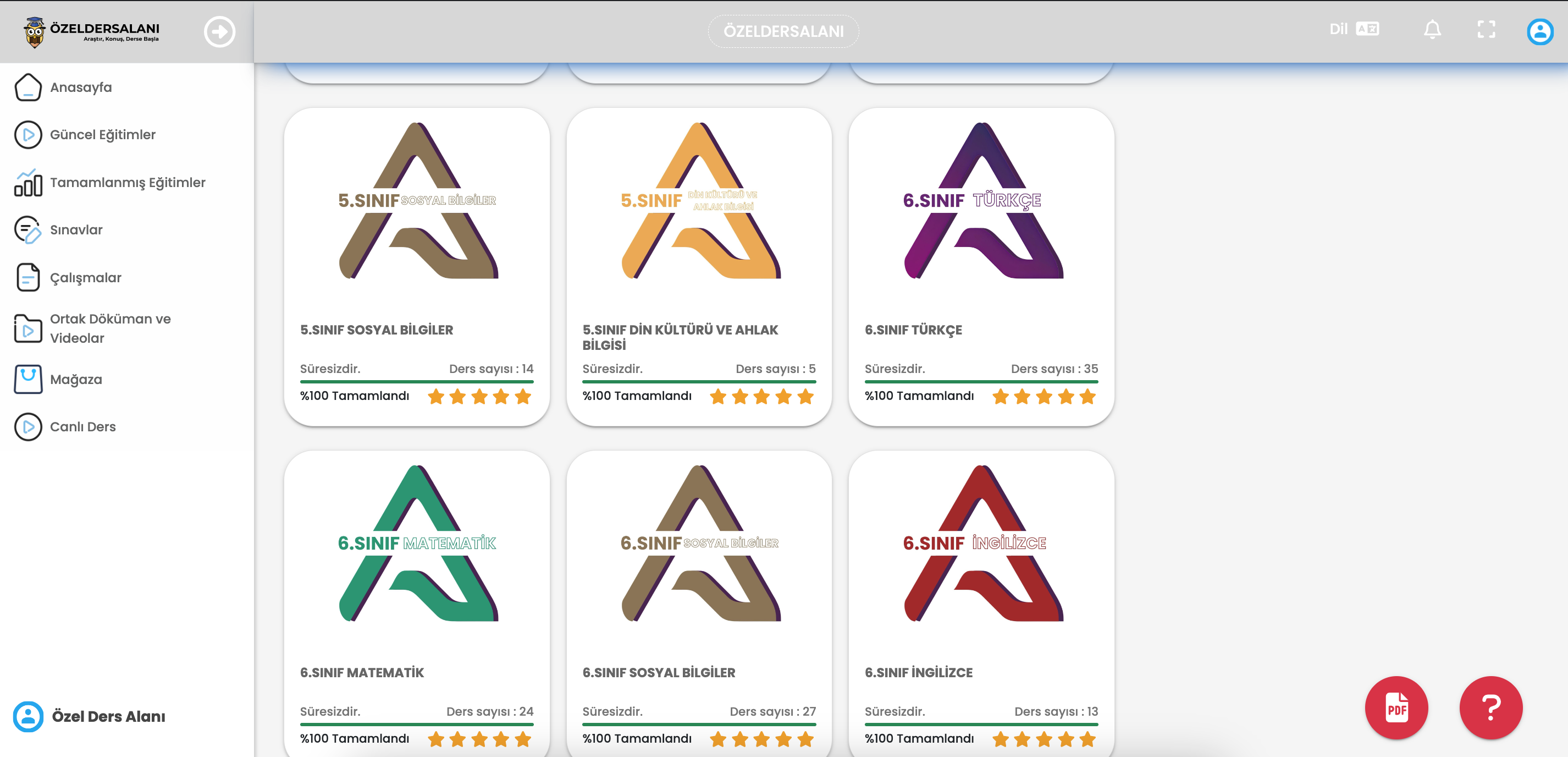Open the Sınavlar exam icon
Image resolution: width=1568 pixels, height=757 pixels.
[28, 230]
